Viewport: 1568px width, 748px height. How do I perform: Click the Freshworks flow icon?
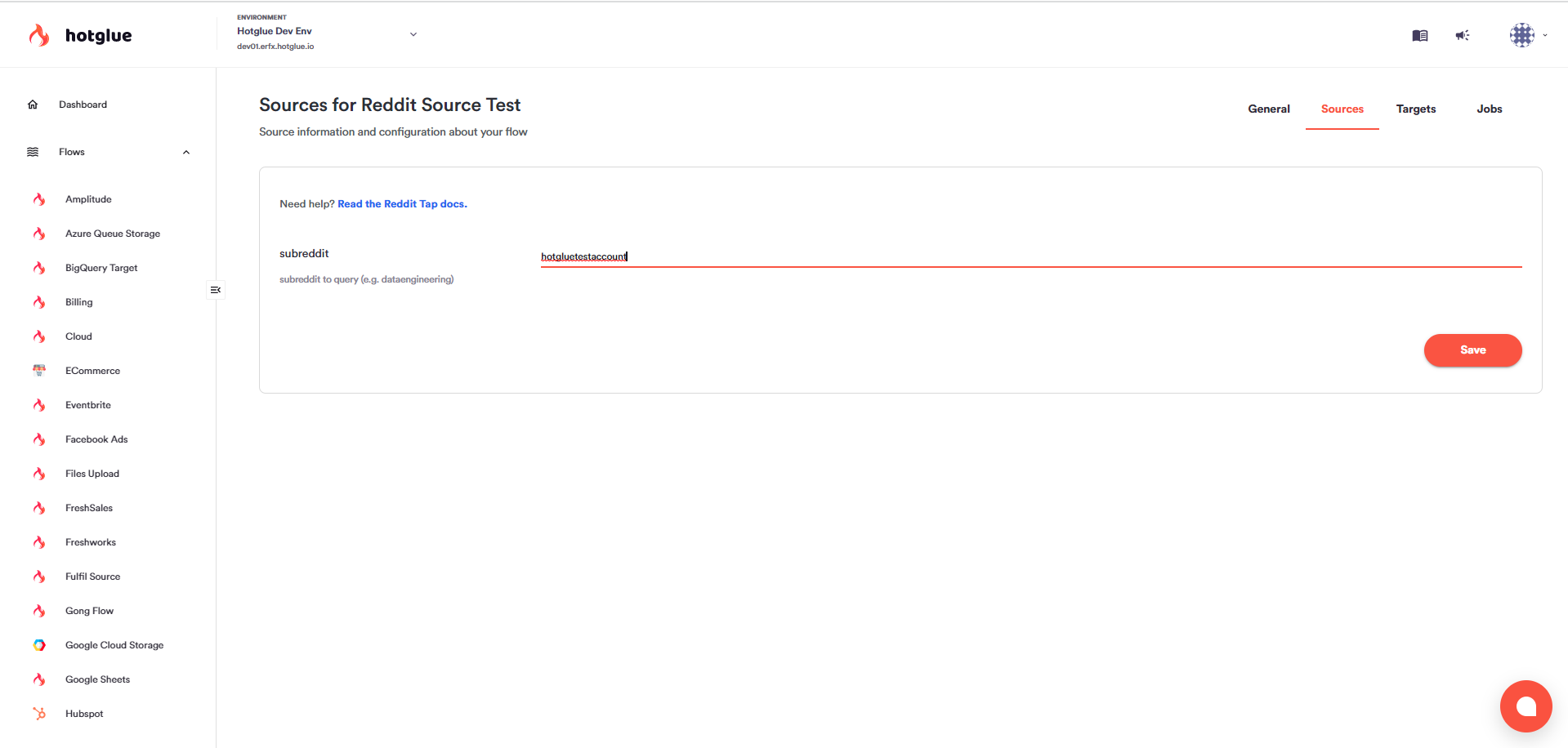click(x=39, y=542)
